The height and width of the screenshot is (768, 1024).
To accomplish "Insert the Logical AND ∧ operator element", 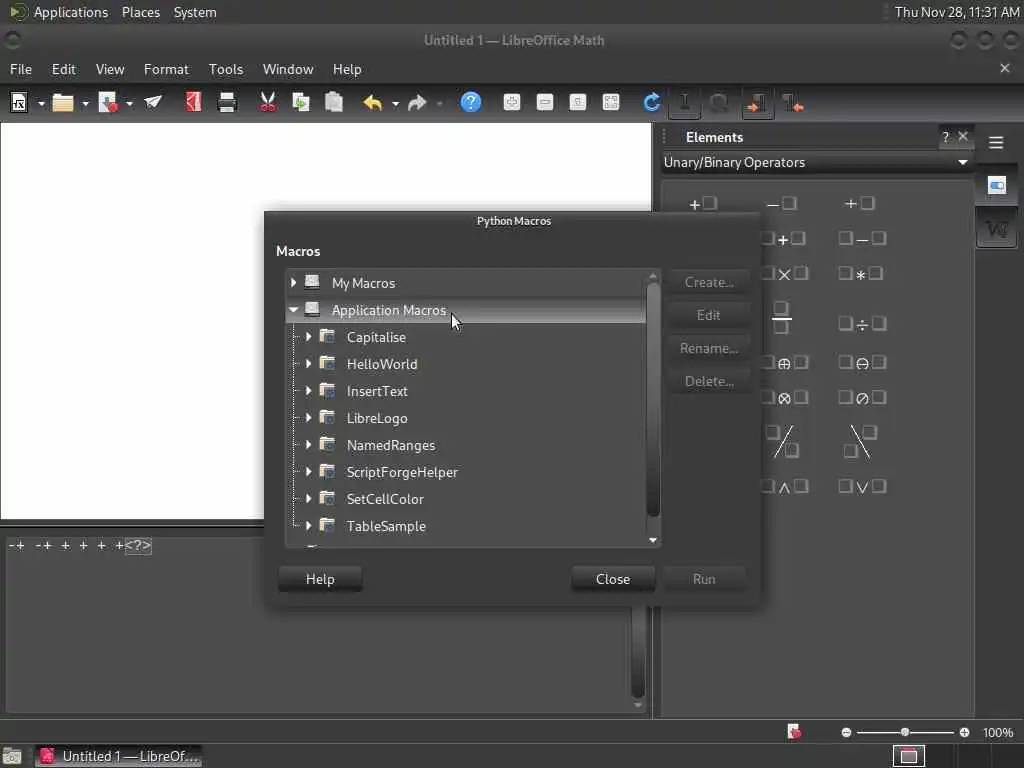I will pyautogui.click(x=784, y=487).
